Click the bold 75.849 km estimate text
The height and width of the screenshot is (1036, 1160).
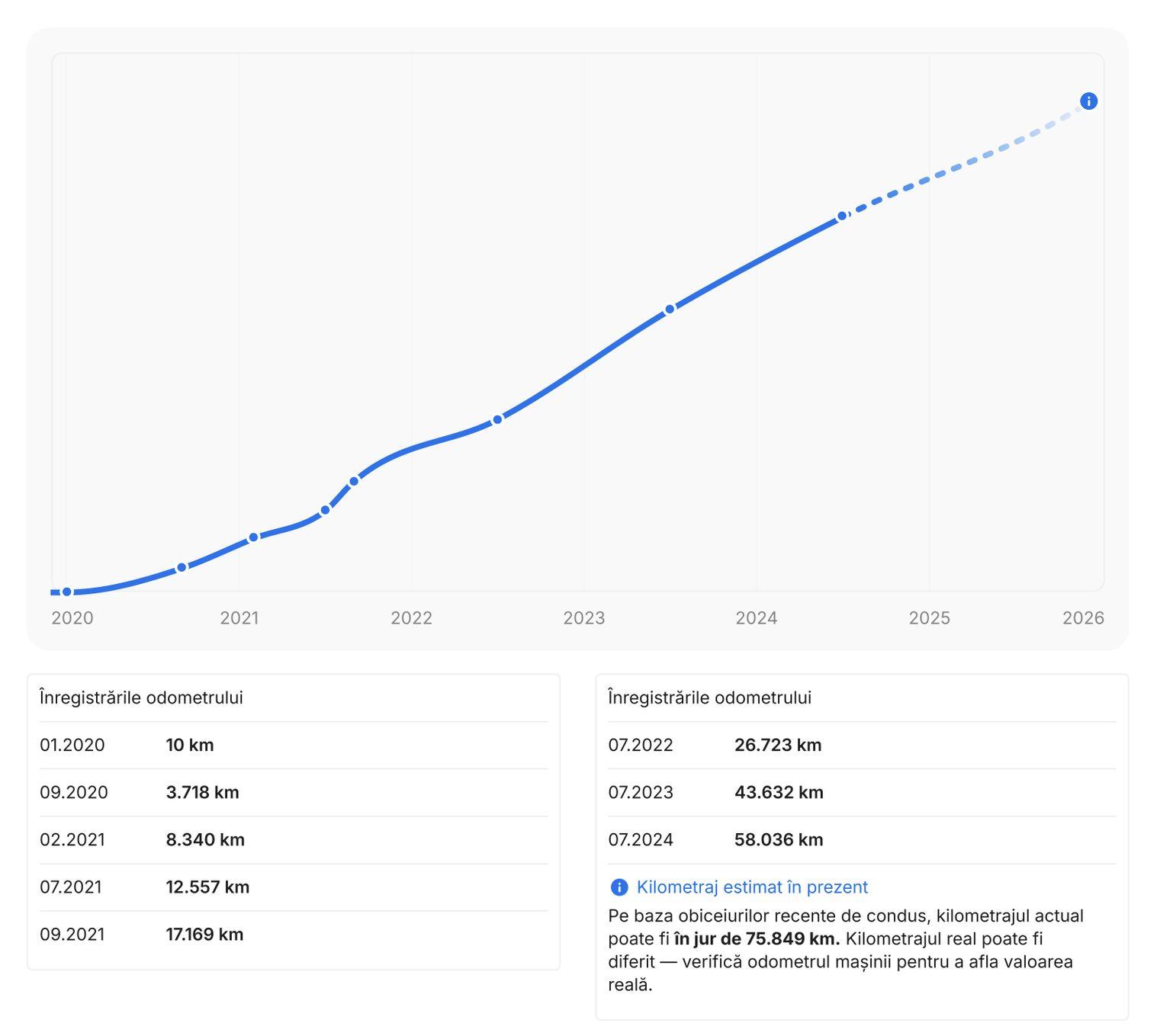pos(757,938)
